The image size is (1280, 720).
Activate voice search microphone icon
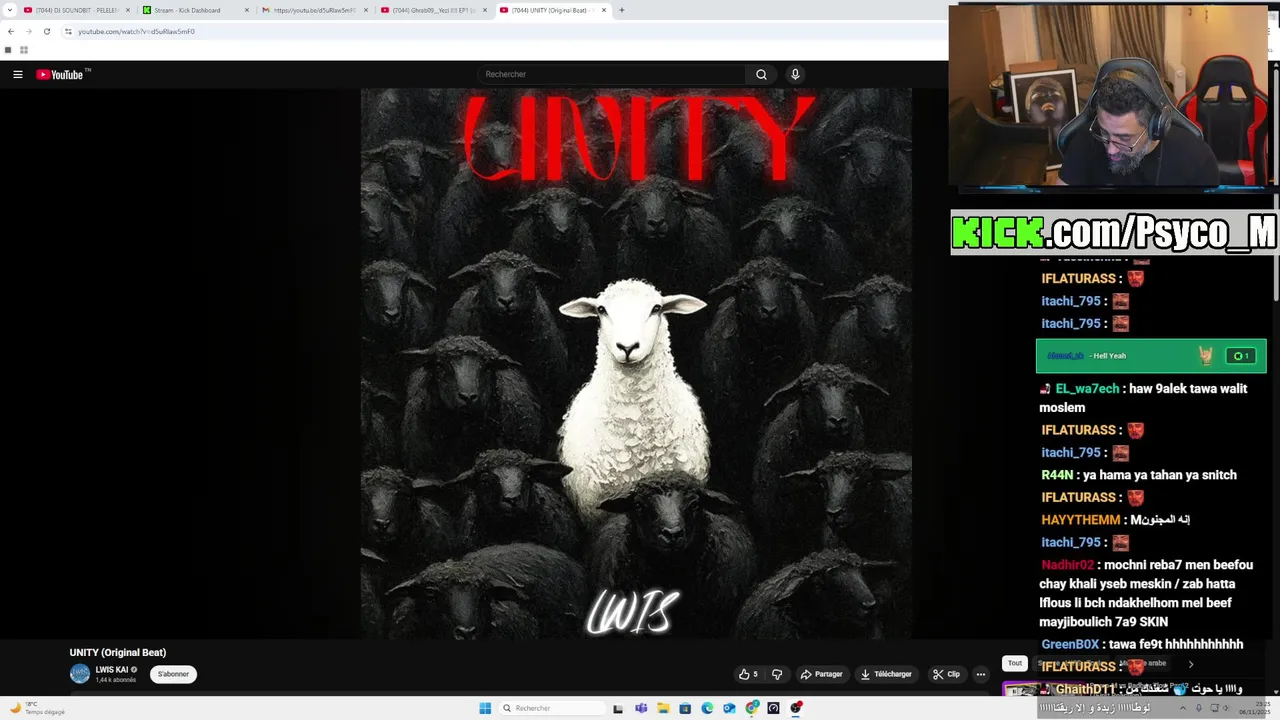(x=795, y=74)
